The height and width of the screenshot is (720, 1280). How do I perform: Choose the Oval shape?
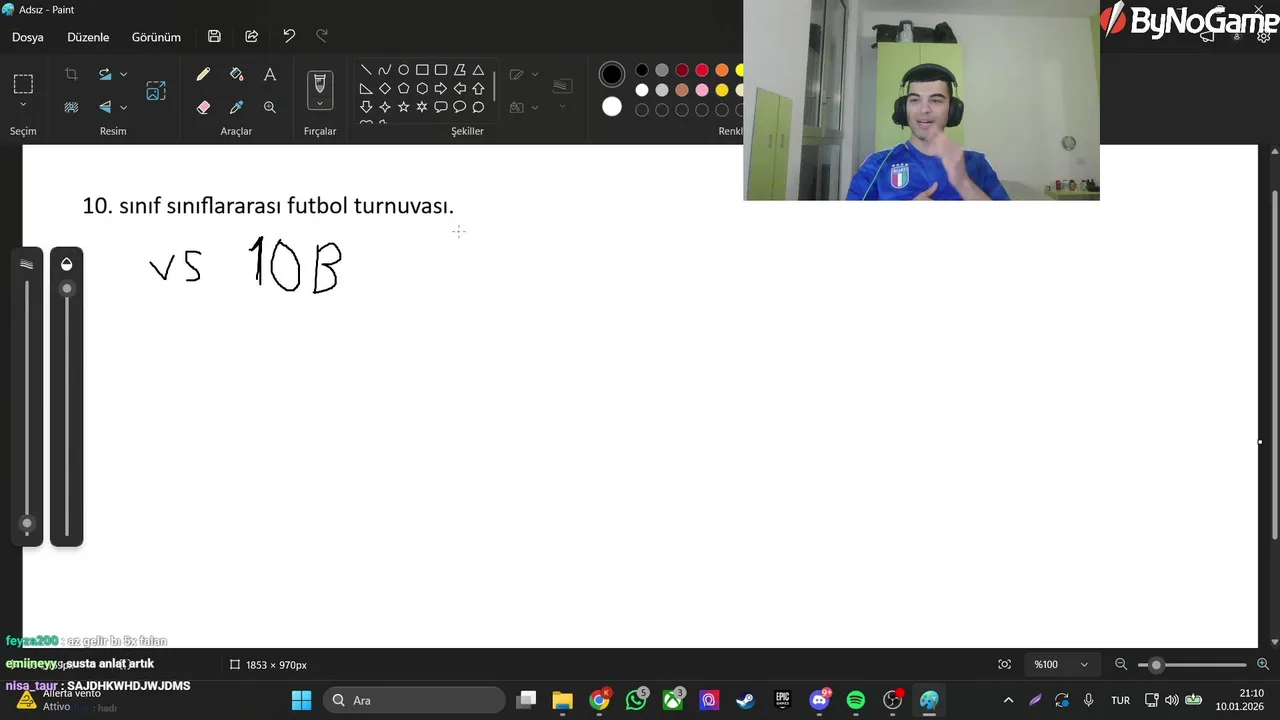click(x=403, y=70)
